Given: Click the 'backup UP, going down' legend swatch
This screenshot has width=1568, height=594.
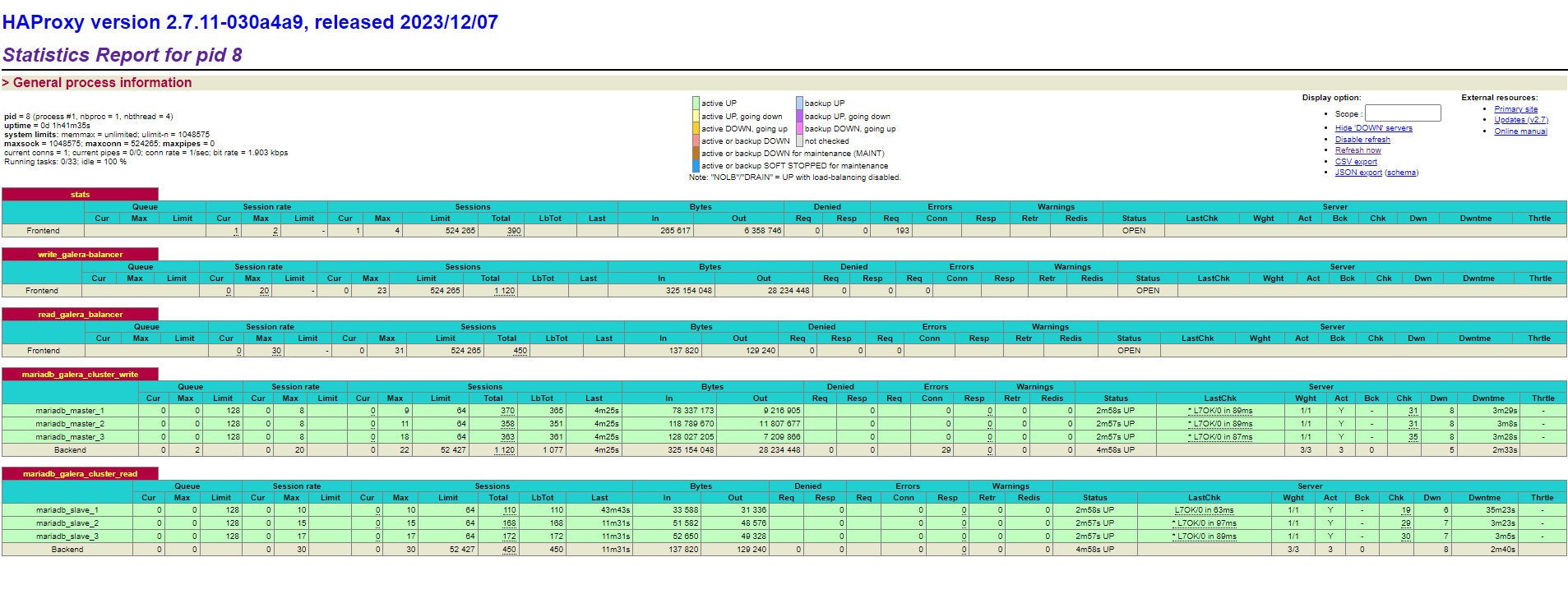Looking at the screenshot, I should tap(799, 116).
